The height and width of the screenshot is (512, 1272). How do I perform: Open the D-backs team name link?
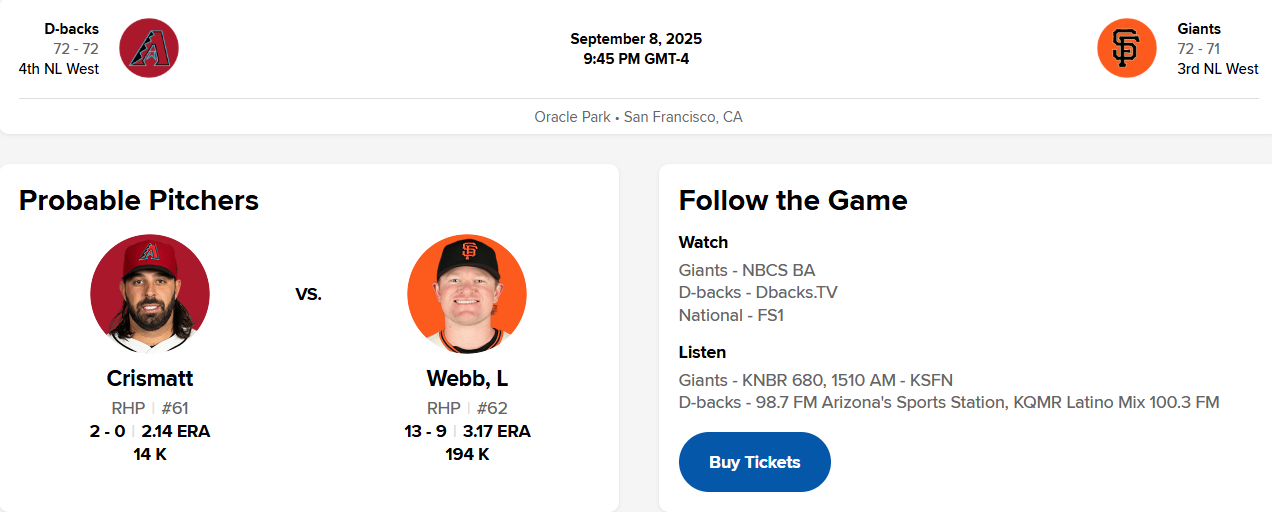click(71, 29)
